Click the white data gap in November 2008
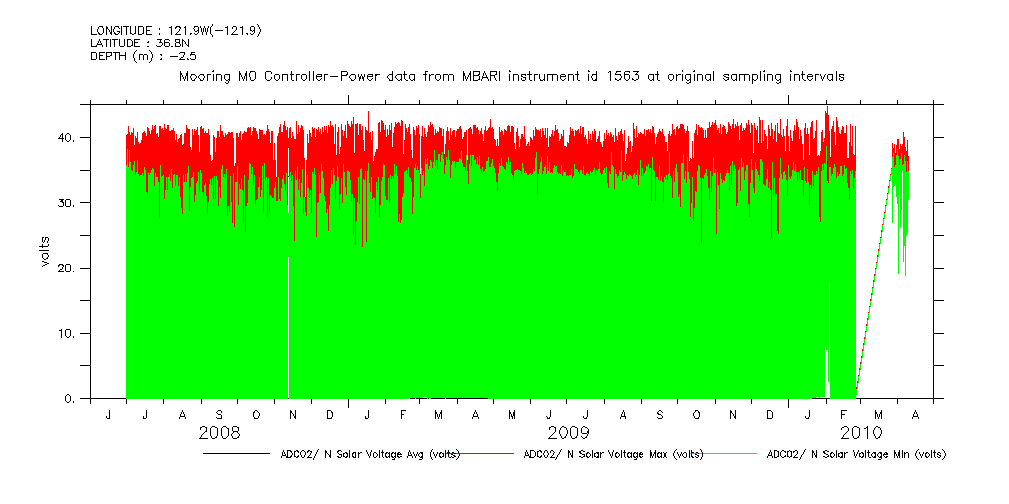This screenshot has width=1009, height=504. pyautogui.click(x=289, y=330)
